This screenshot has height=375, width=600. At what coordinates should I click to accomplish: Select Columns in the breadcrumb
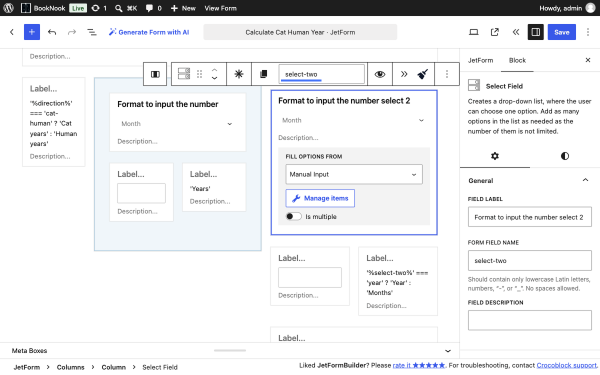pyautogui.click(x=70, y=367)
